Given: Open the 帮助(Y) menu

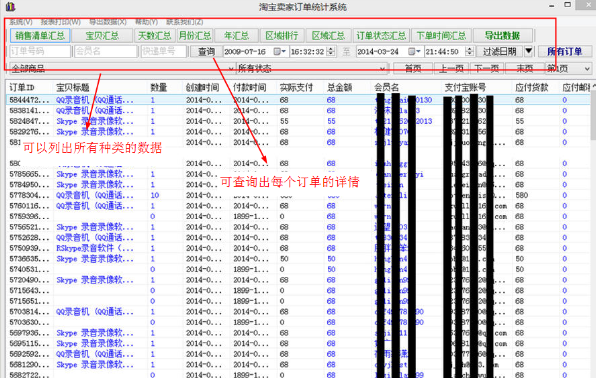Looking at the screenshot, I should click(x=146, y=22).
